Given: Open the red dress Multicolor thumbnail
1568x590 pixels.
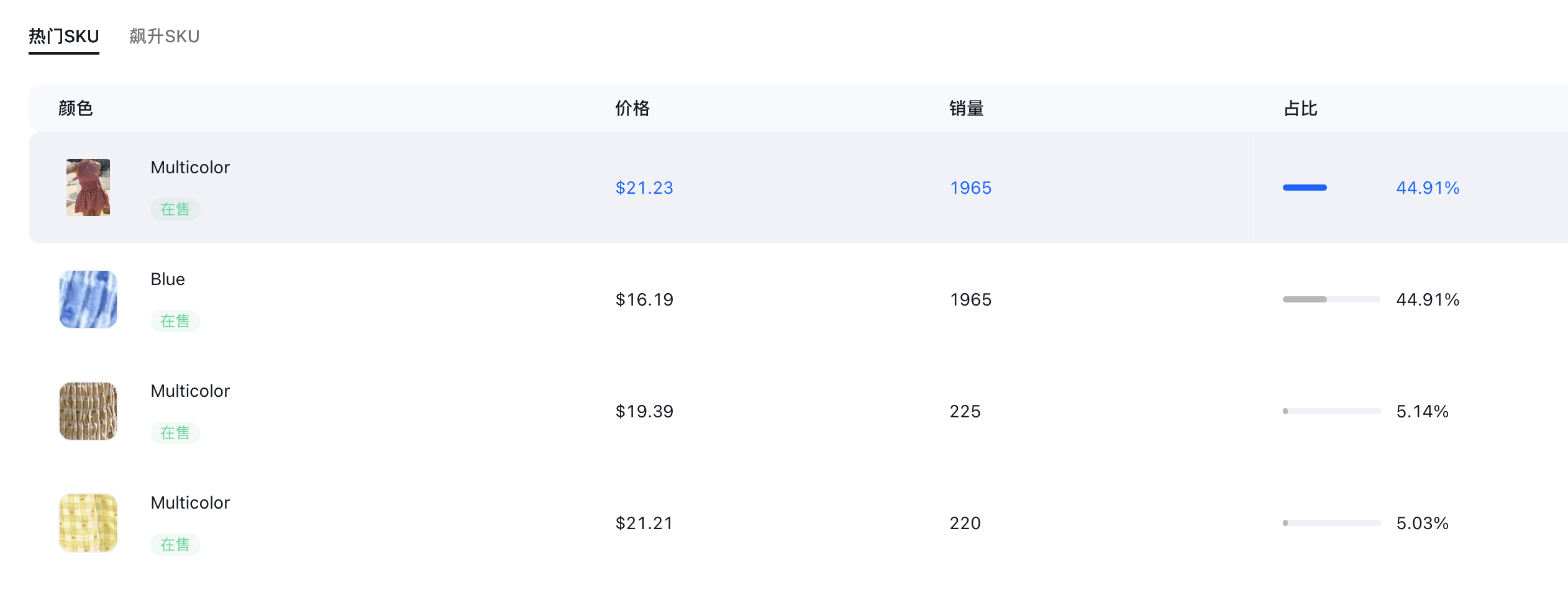Looking at the screenshot, I should click(x=88, y=188).
